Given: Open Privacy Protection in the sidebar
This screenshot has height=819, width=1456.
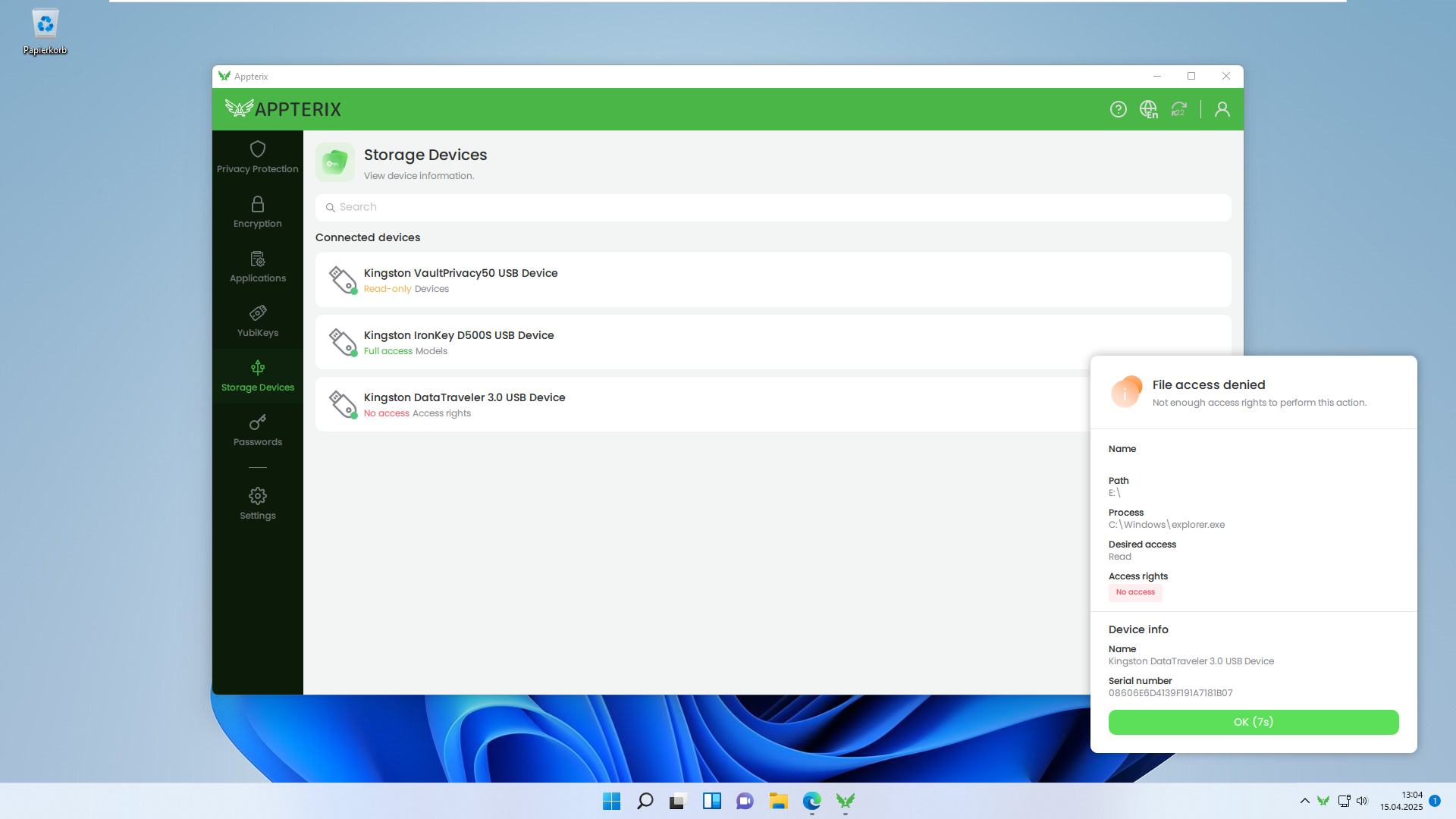Looking at the screenshot, I should [x=257, y=157].
